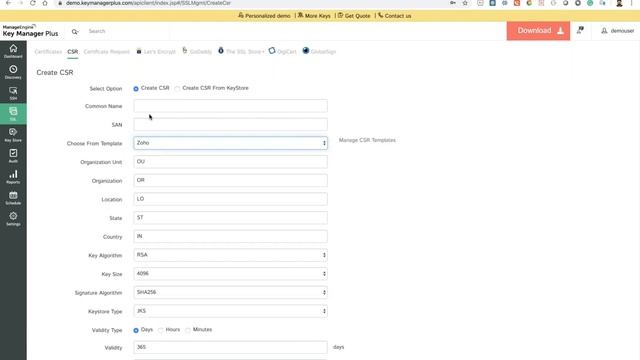
Task: Click the Organization Unit input field
Action: [x=230, y=162]
